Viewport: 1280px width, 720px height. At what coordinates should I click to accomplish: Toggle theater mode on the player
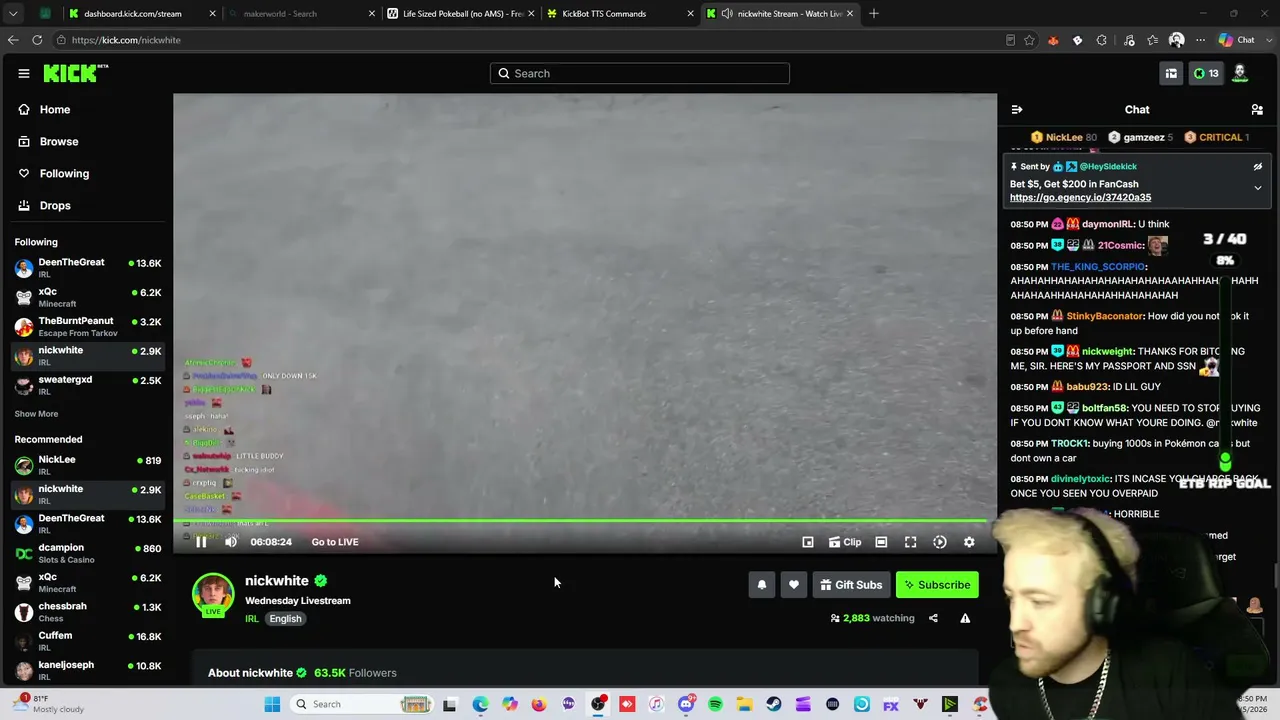[881, 542]
